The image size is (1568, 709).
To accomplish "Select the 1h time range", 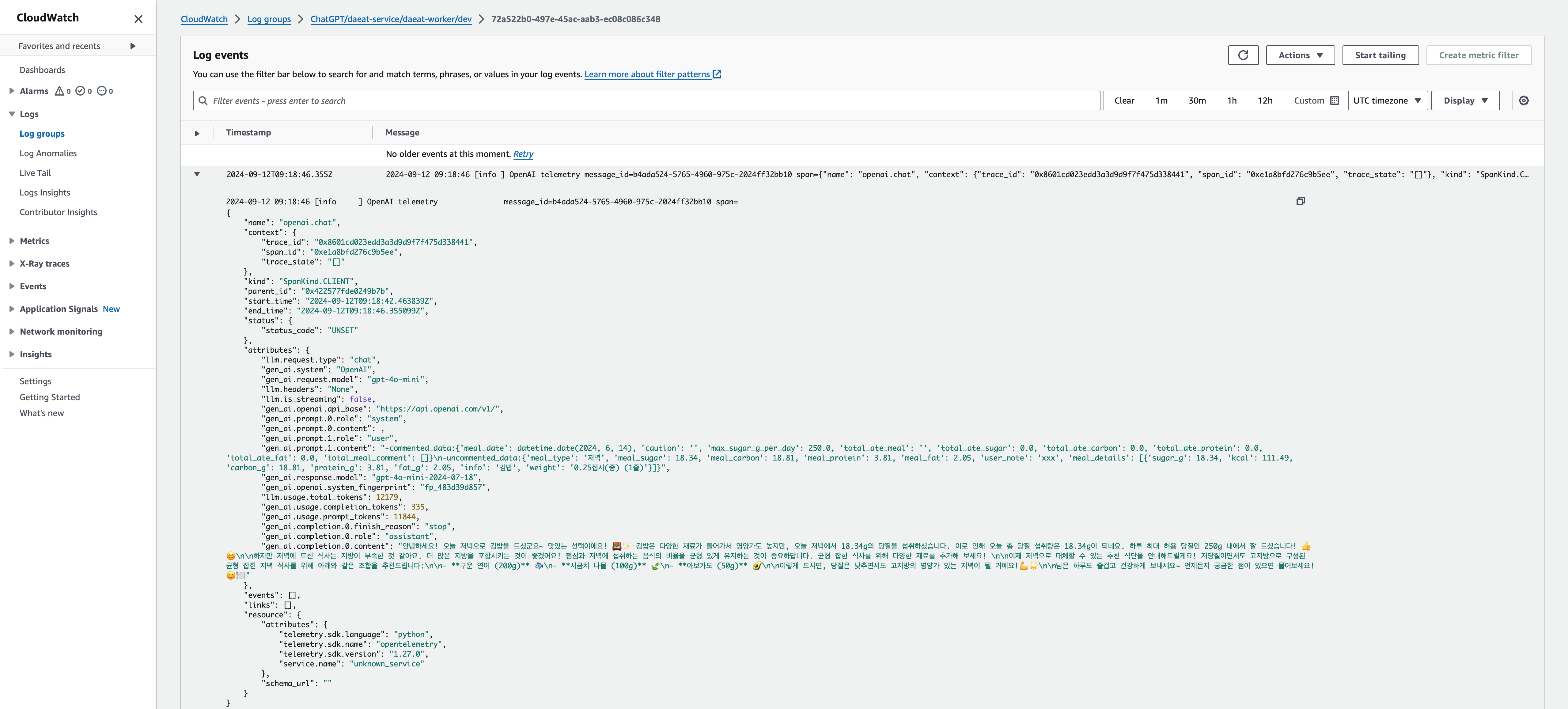I will (1231, 101).
